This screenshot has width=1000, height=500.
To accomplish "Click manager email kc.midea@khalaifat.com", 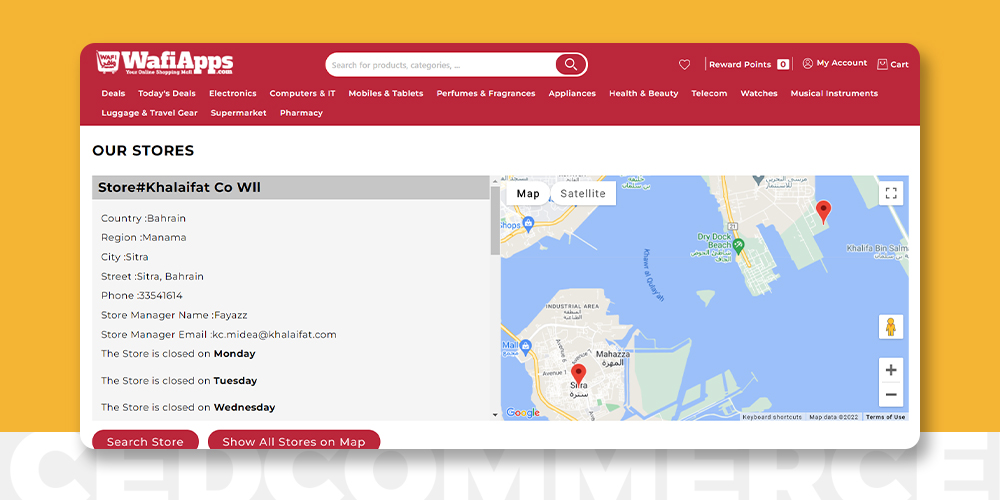I will pos(275,334).
